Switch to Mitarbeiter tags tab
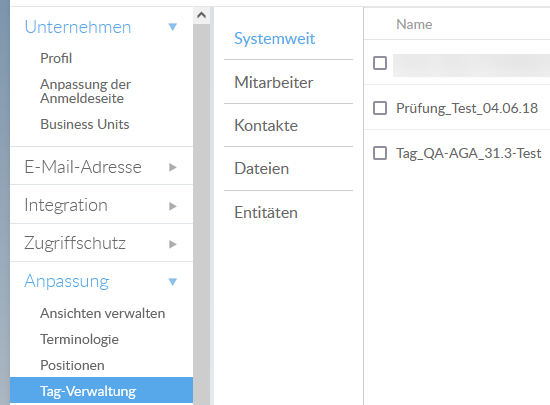This screenshot has width=550, height=405. pos(274,83)
